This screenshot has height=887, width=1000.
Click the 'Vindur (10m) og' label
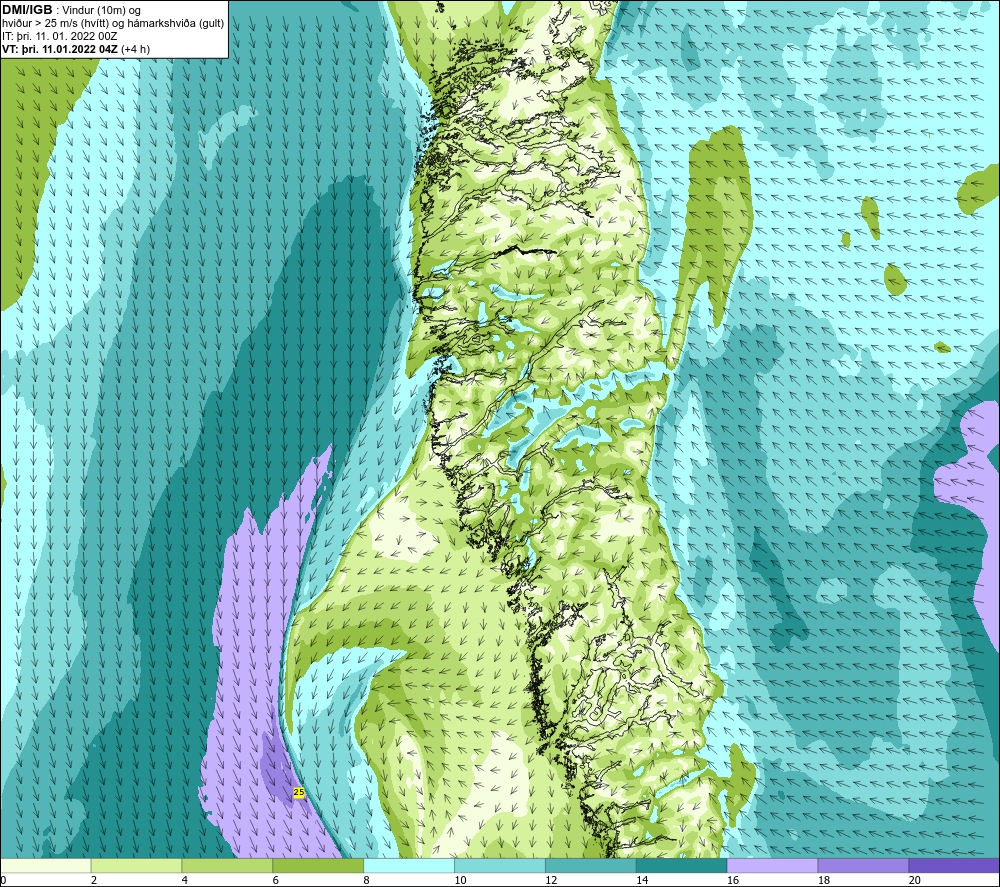coord(102,11)
